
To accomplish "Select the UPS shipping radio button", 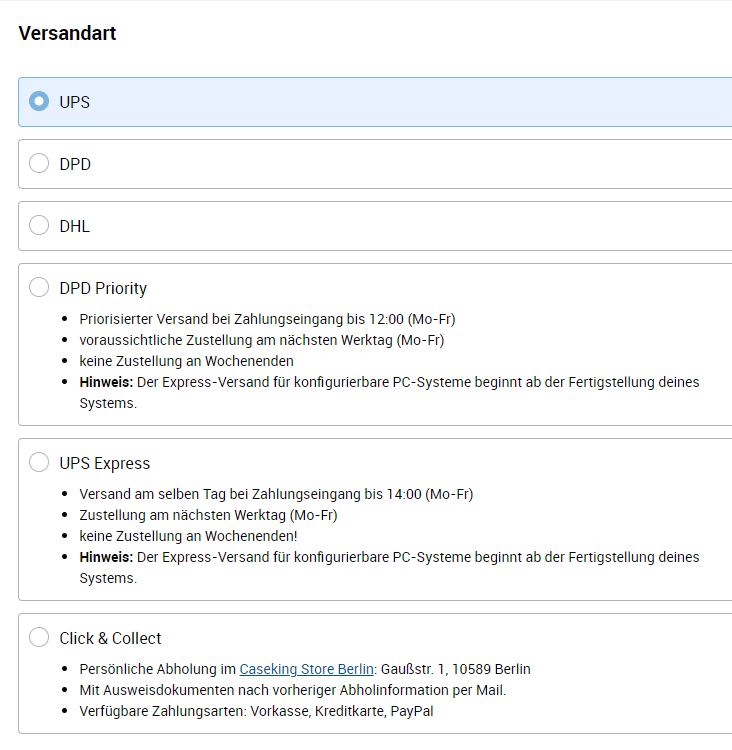I will click(x=39, y=101).
